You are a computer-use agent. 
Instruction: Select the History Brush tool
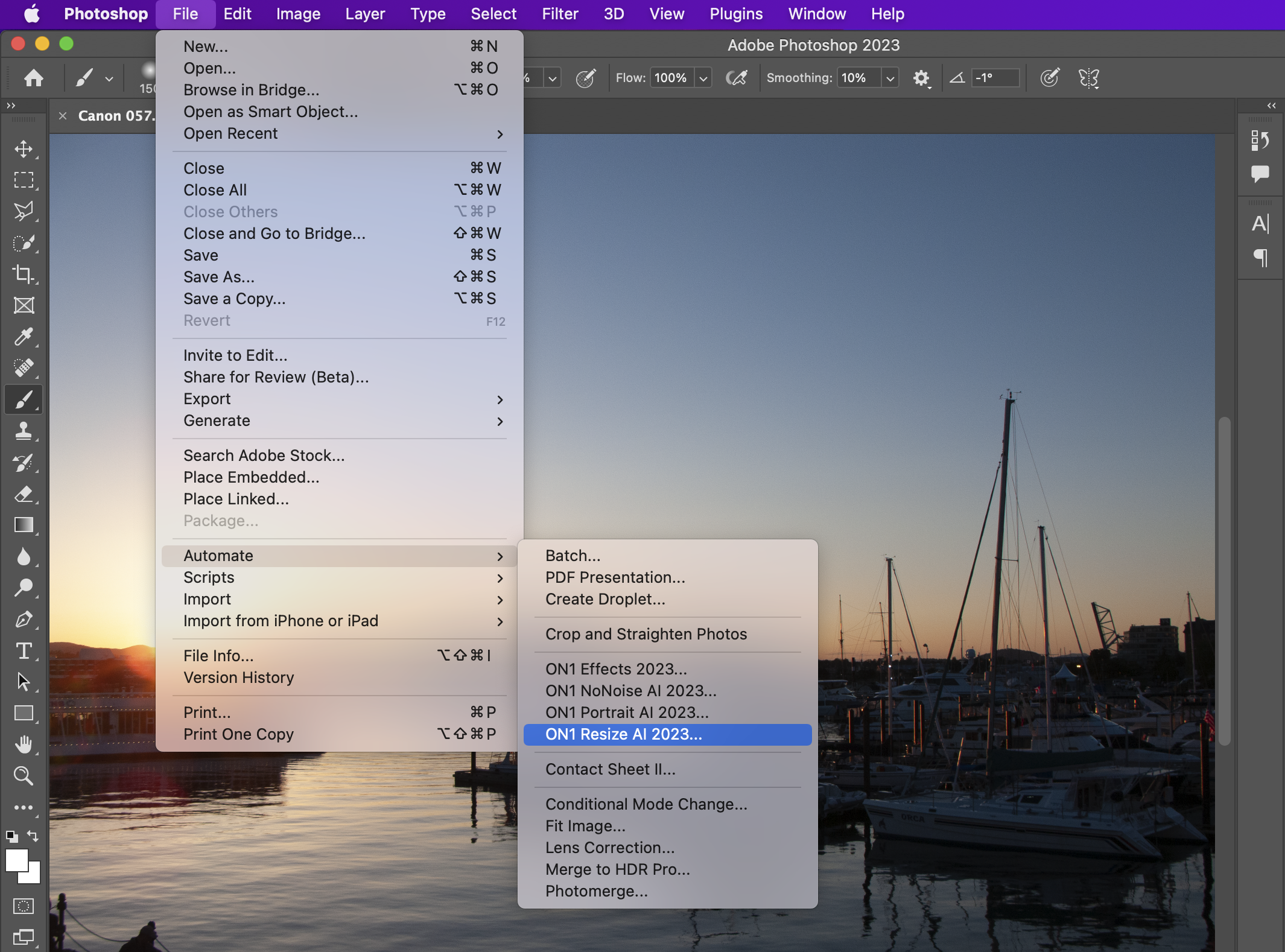tap(24, 462)
